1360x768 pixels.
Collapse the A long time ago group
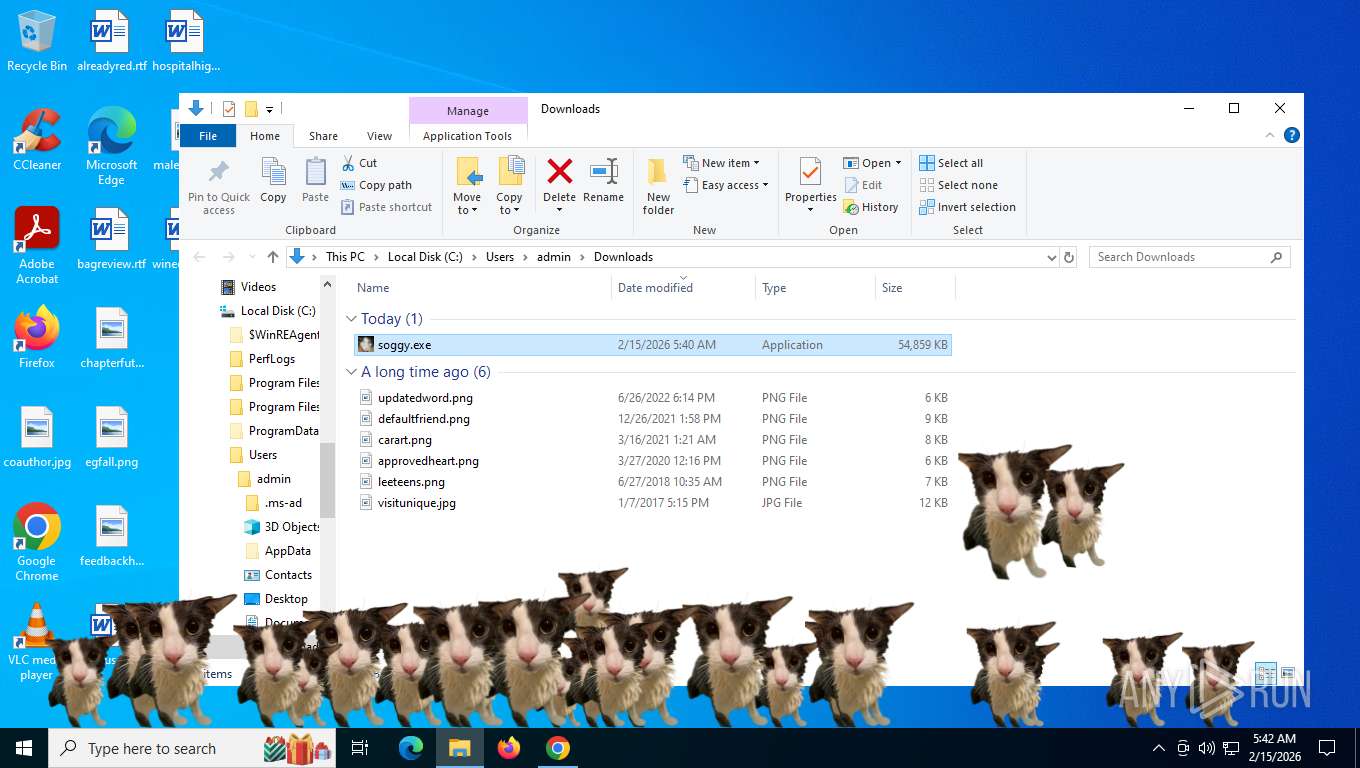pos(351,372)
